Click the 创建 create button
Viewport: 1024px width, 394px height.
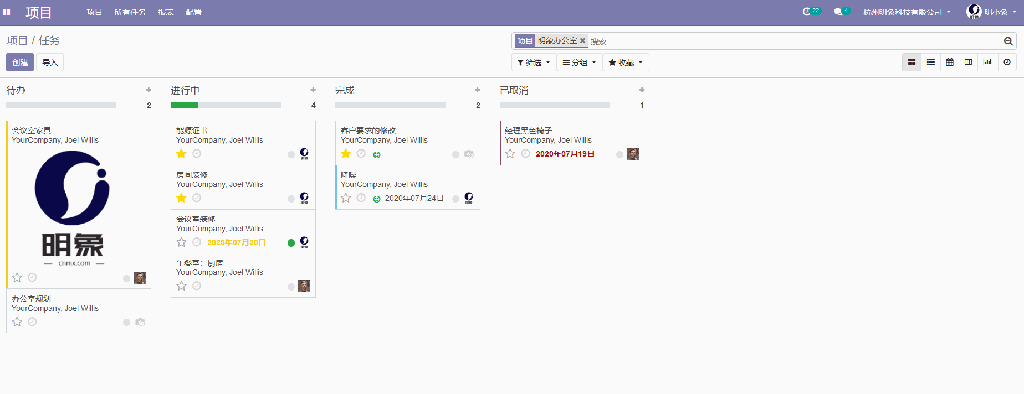[20, 62]
